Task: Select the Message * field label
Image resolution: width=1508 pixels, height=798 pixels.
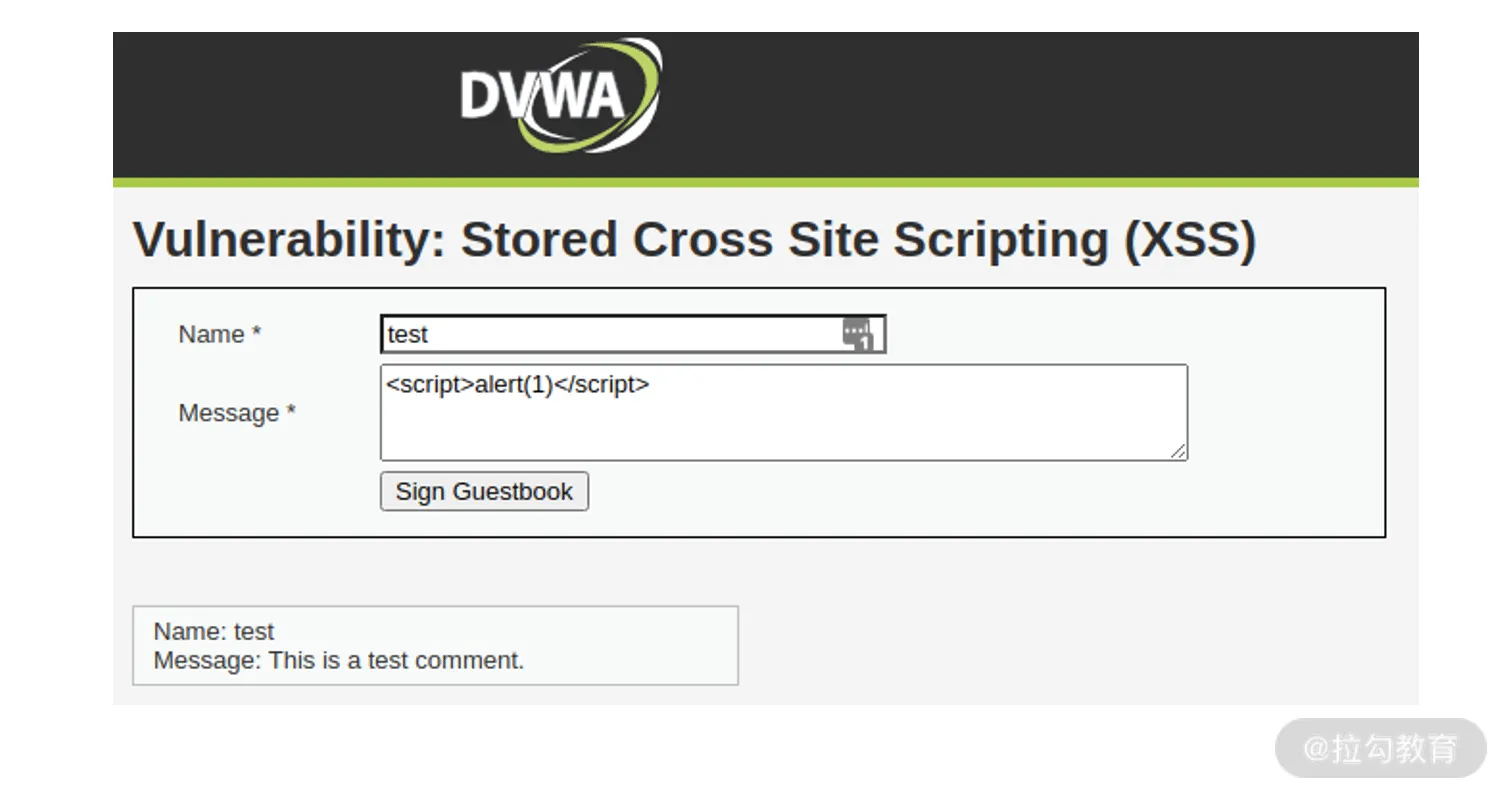Action: point(237,413)
